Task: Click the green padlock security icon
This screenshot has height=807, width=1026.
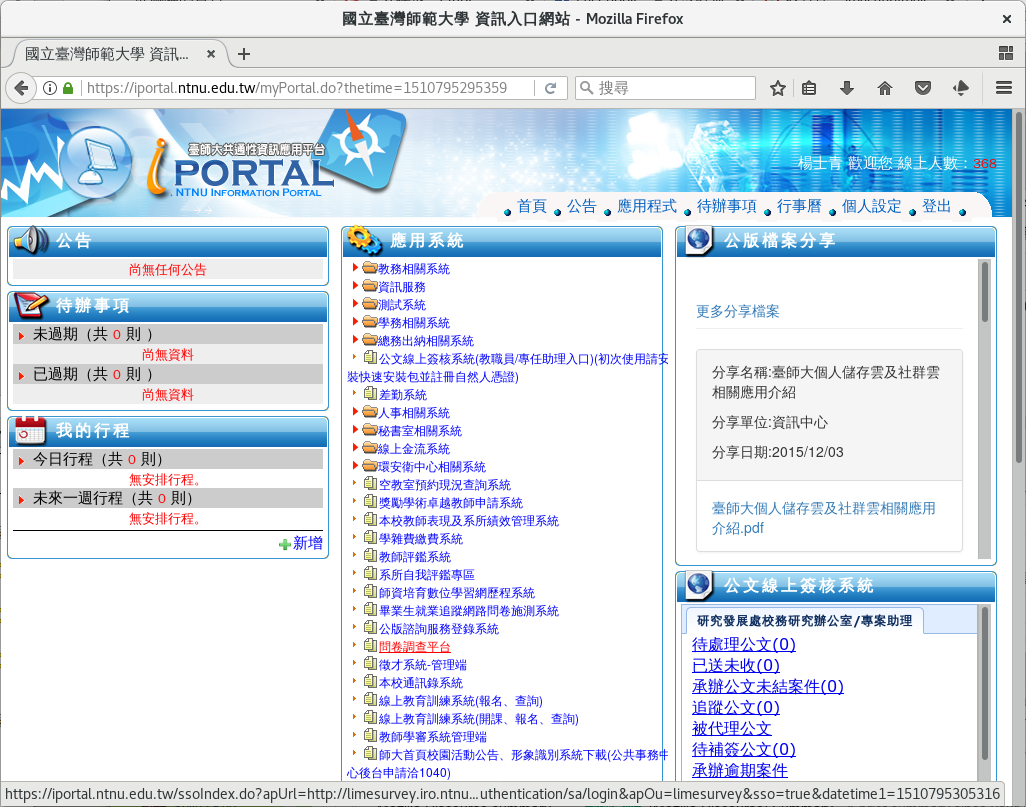Action: click(68, 88)
